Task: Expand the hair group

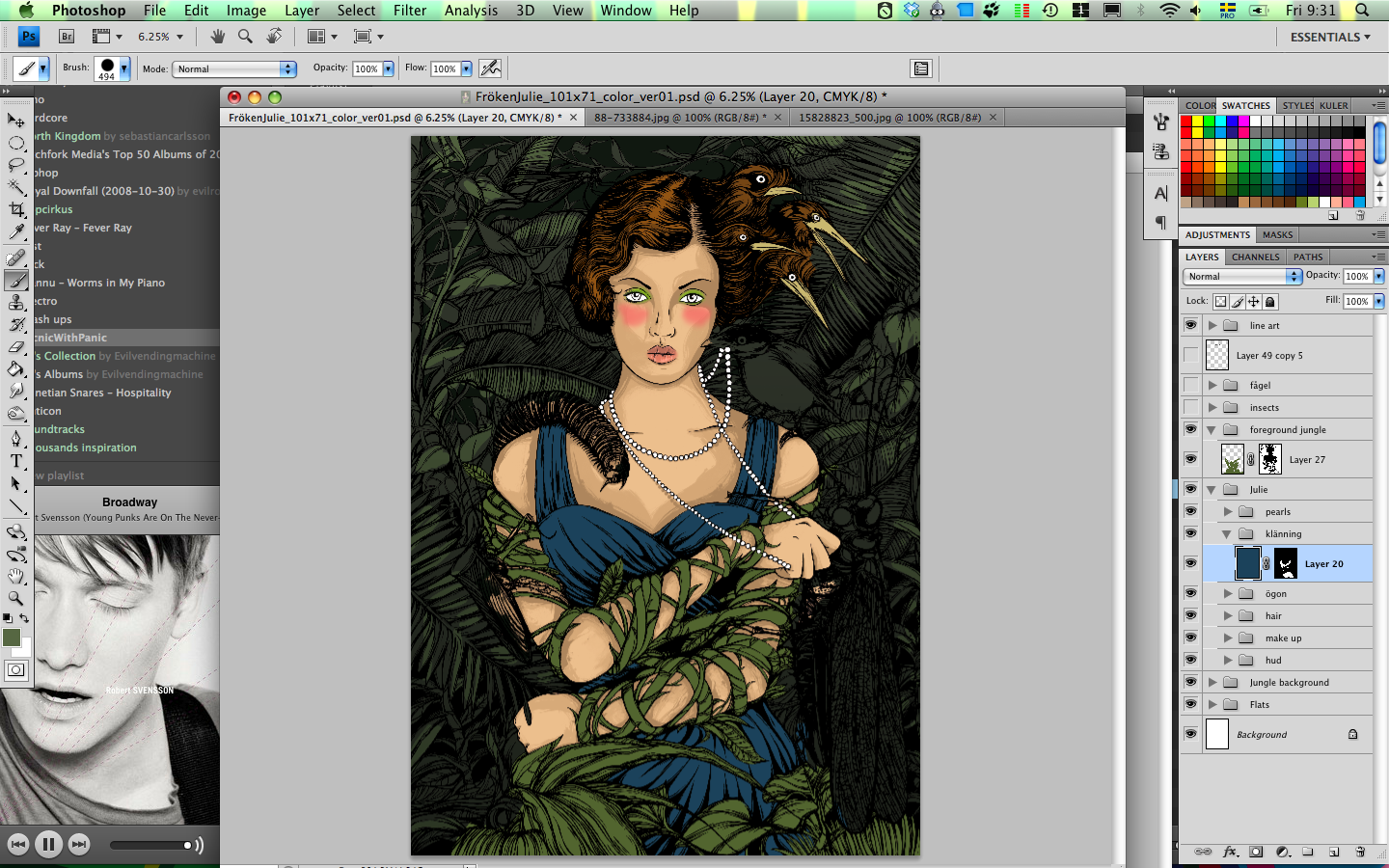Action: pos(1228,616)
